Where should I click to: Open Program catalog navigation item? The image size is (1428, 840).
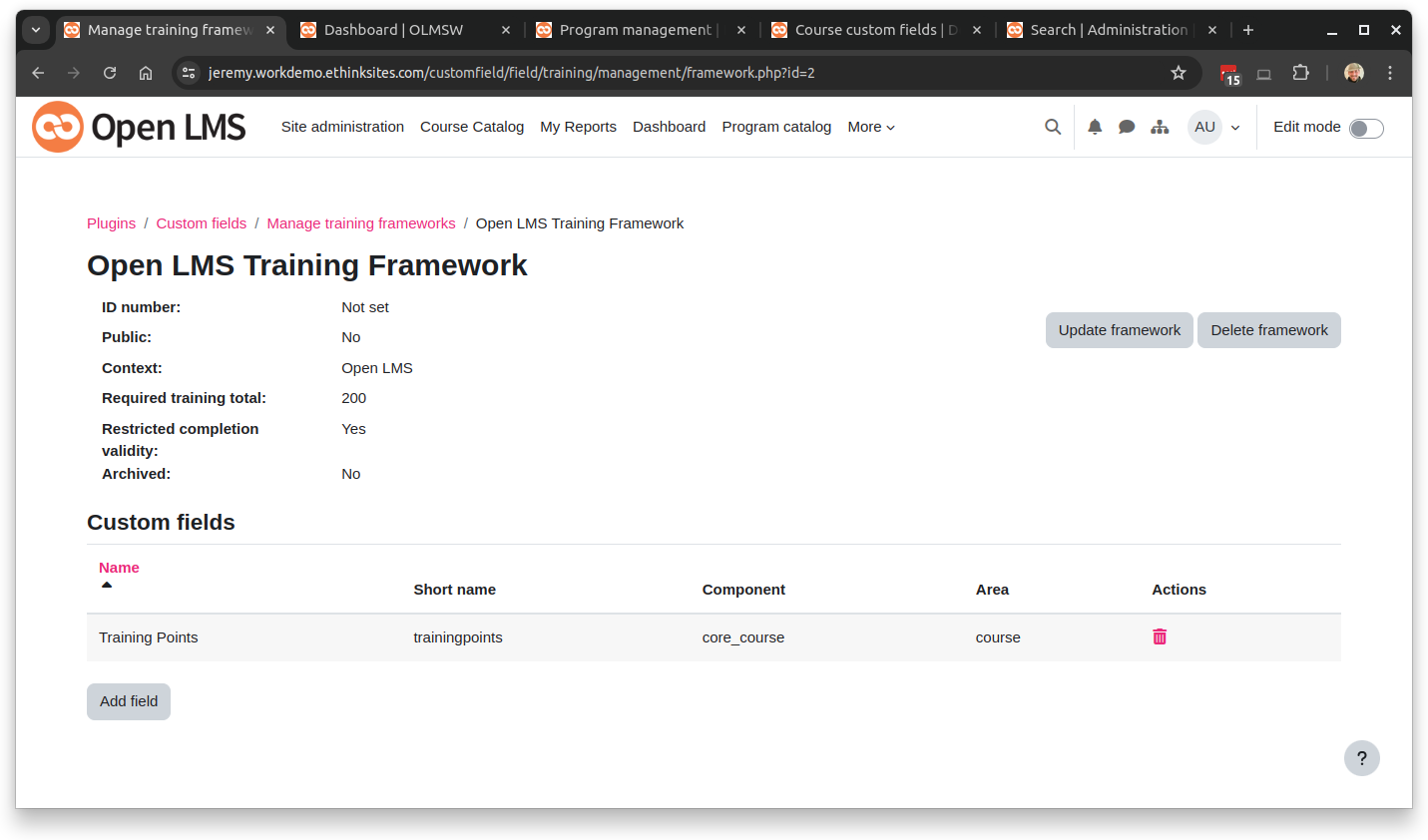point(776,127)
